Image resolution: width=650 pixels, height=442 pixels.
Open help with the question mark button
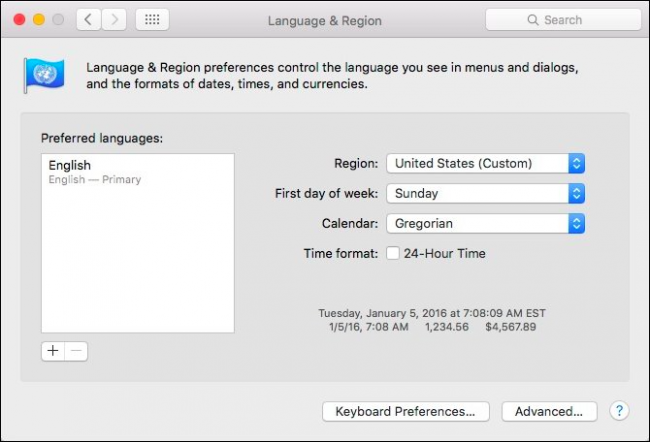pyautogui.click(x=619, y=411)
